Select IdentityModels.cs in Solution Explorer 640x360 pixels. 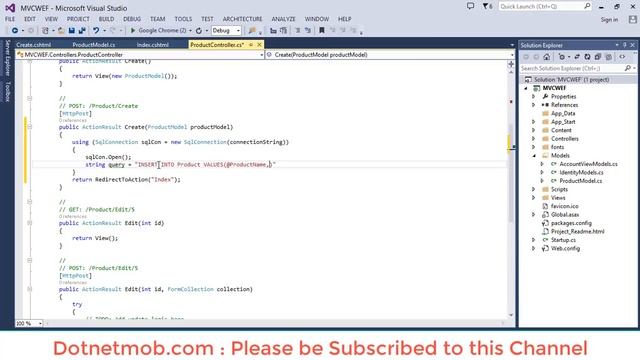pos(581,172)
